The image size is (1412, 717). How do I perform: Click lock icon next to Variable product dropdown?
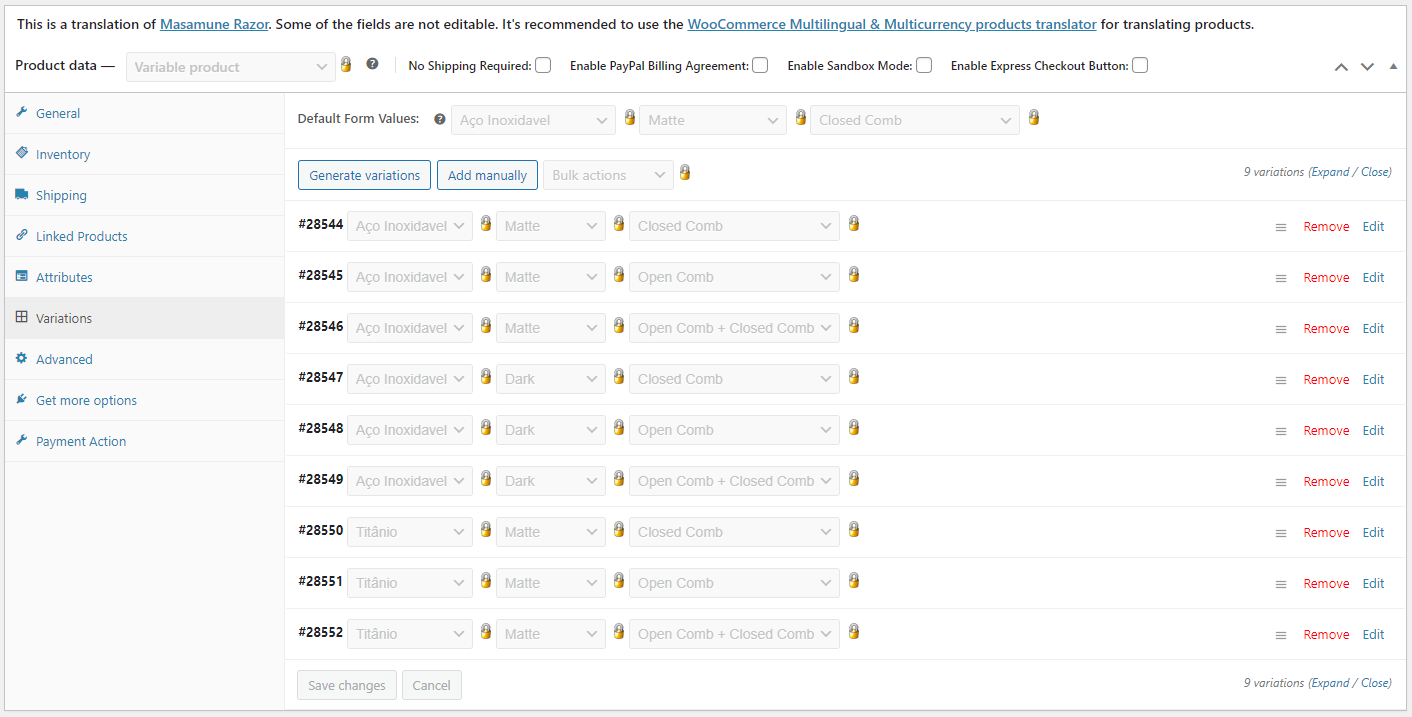pyautogui.click(x=346, y=65)
